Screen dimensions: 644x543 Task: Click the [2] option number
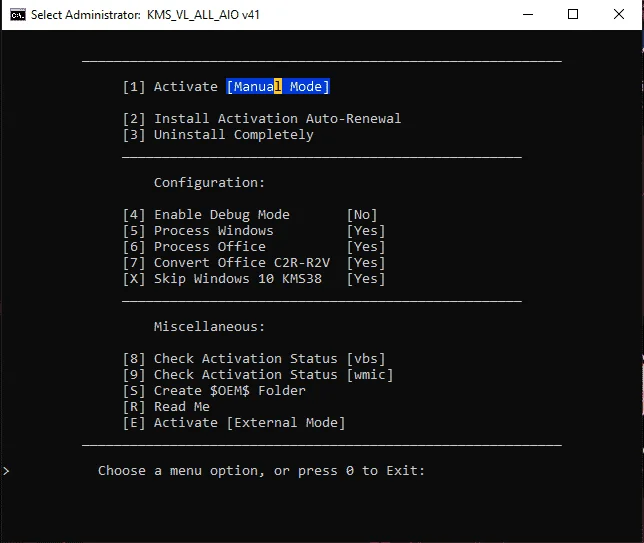(x=134, y=119)
